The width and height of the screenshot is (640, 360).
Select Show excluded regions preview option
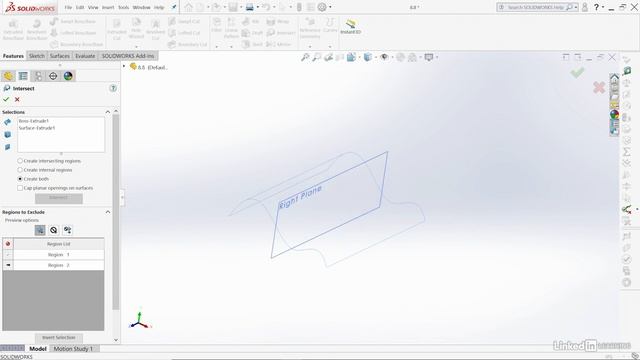[53, 230]
